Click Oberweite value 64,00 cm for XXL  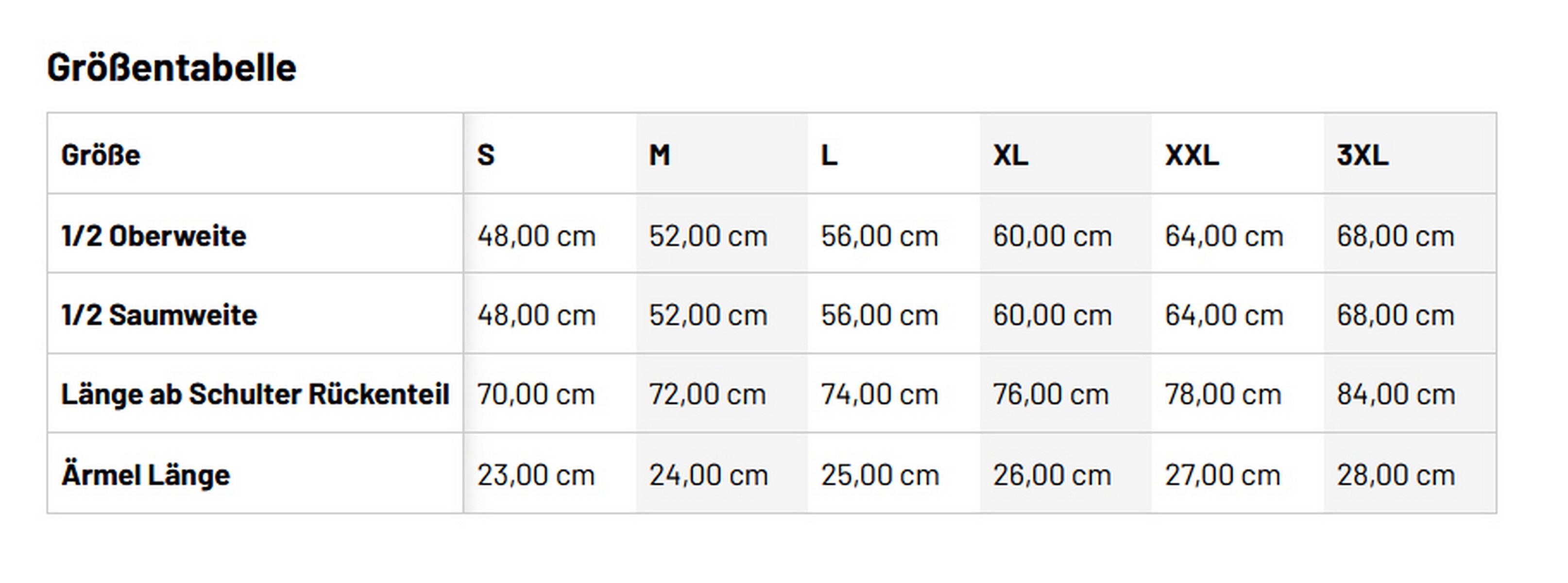(x=1224, y=236)
